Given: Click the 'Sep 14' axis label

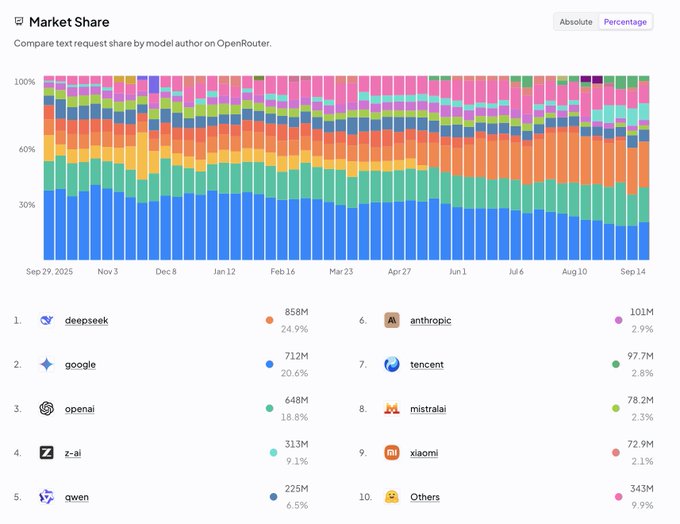Looking at the screenshot, I should click(633, 272).
